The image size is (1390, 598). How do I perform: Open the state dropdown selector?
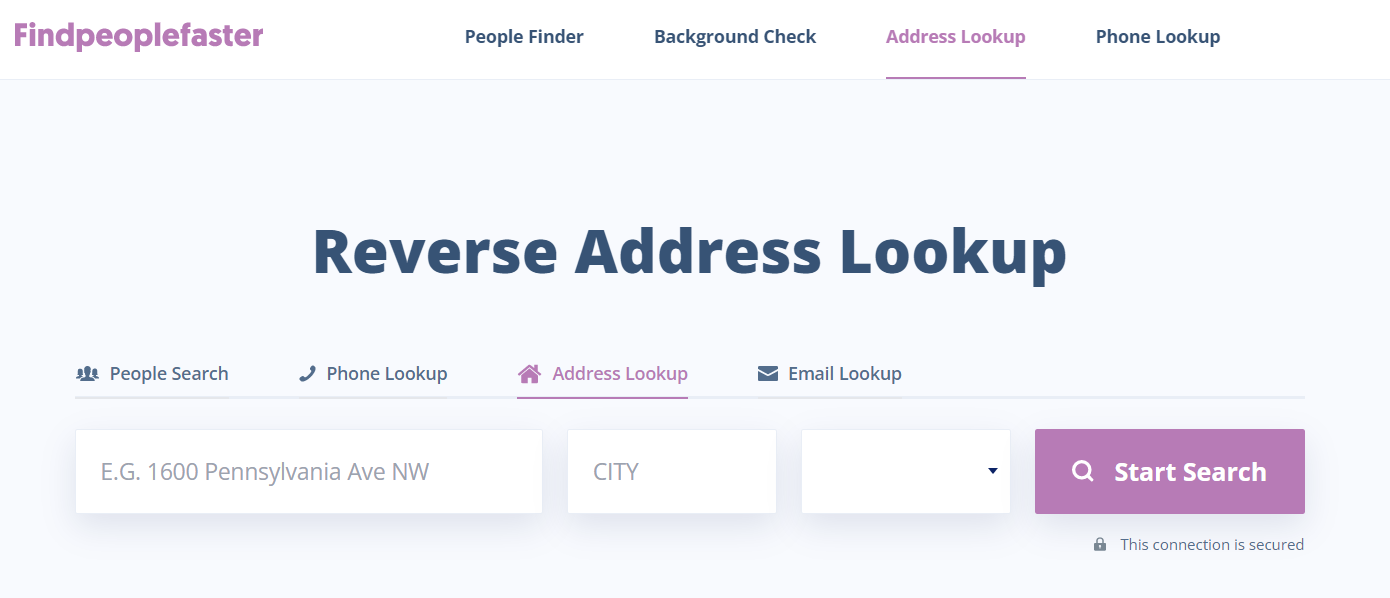[906, 472]
